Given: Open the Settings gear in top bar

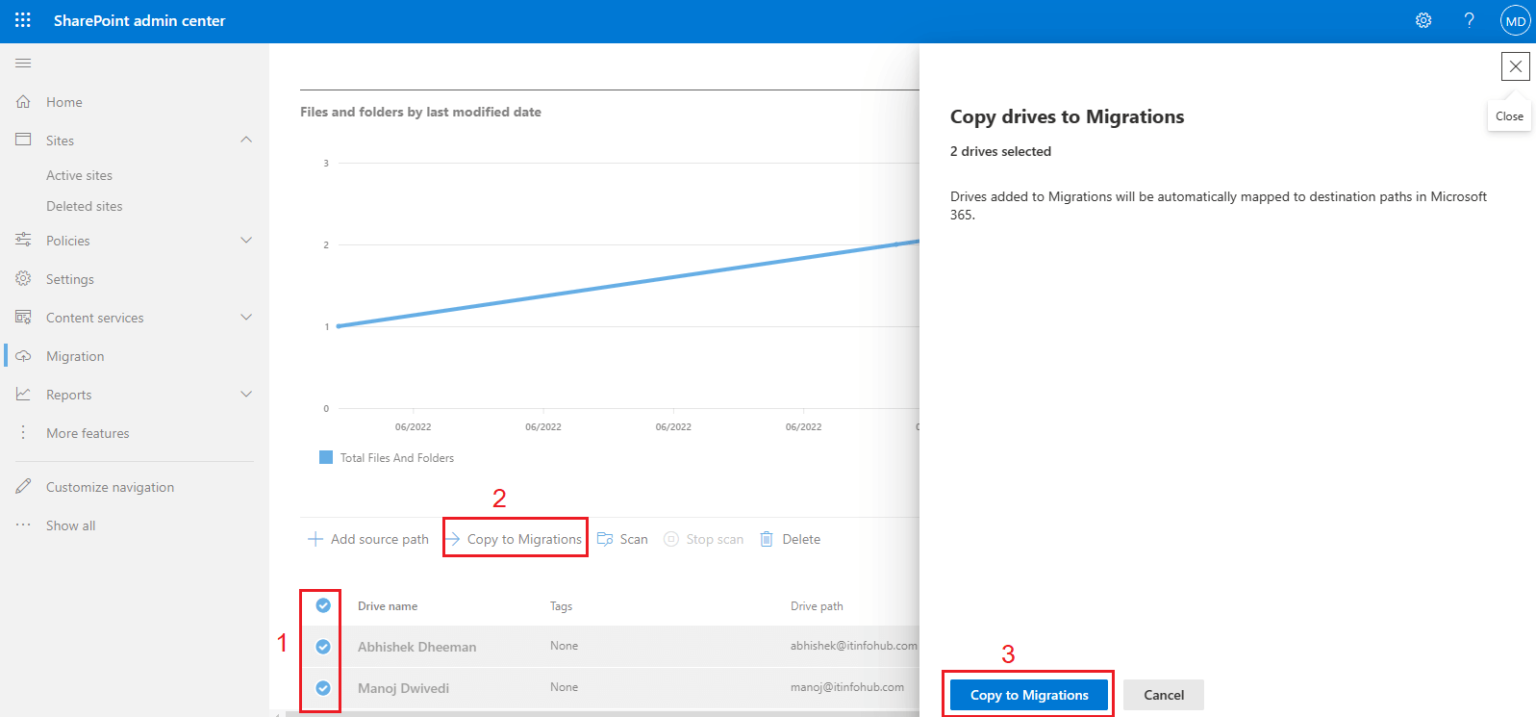Looking at the screenshot, I should [1423, 19].
